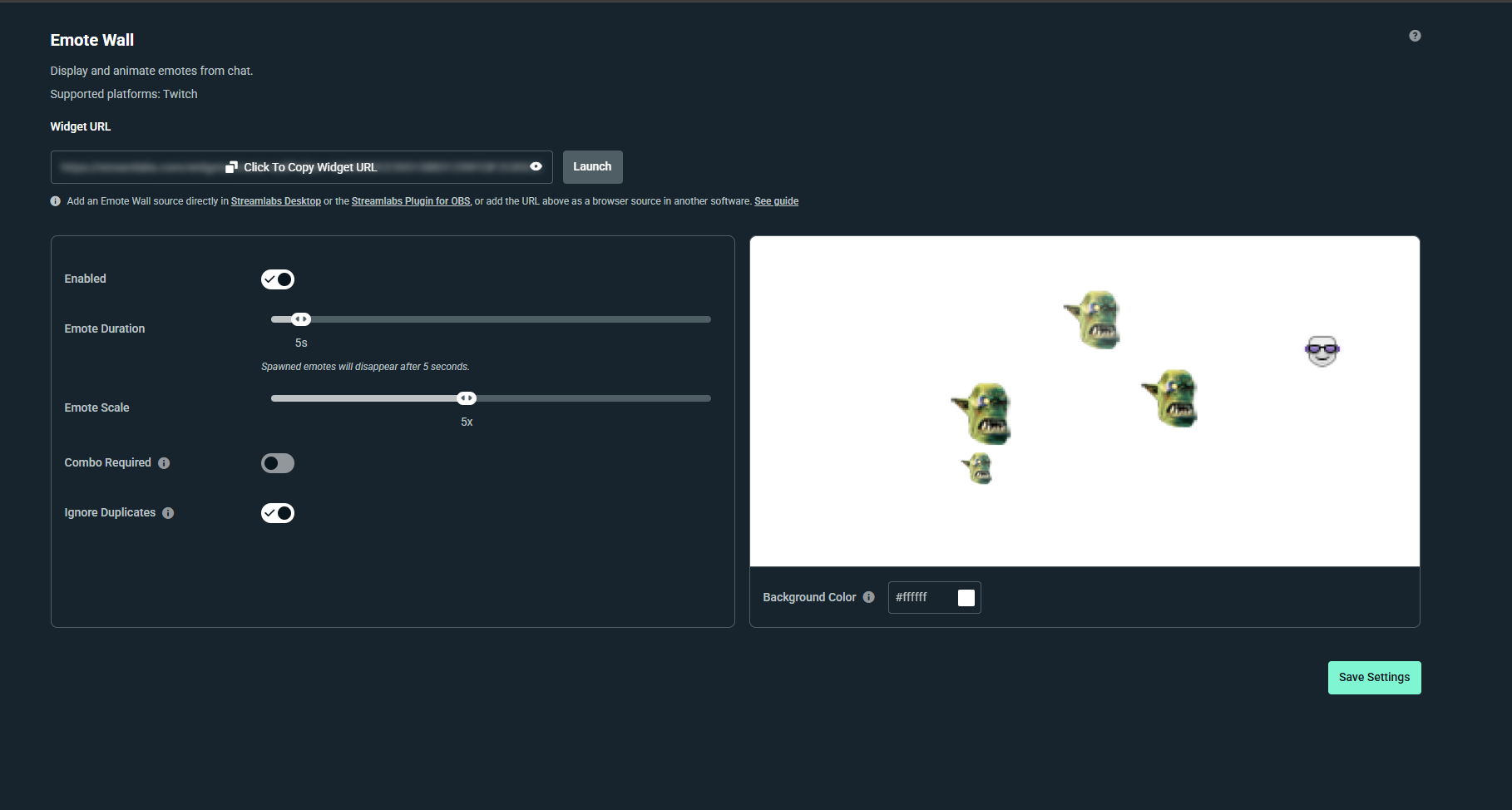Screen dimensions: 1512x810
Task: Click the info icon next to Ignore Duplicates
Action: 168,513
